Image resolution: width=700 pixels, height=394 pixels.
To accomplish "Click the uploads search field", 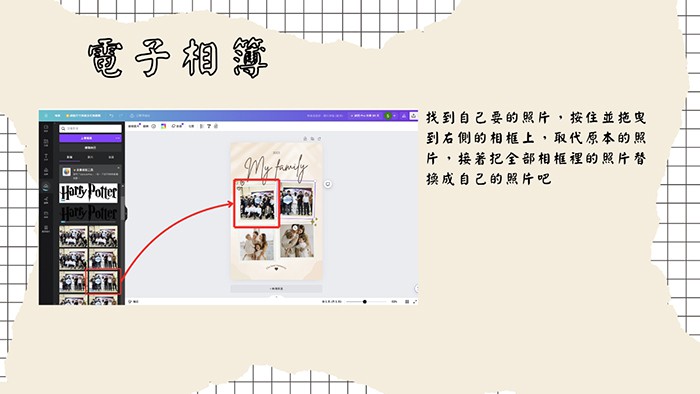I will coord(90,129).
